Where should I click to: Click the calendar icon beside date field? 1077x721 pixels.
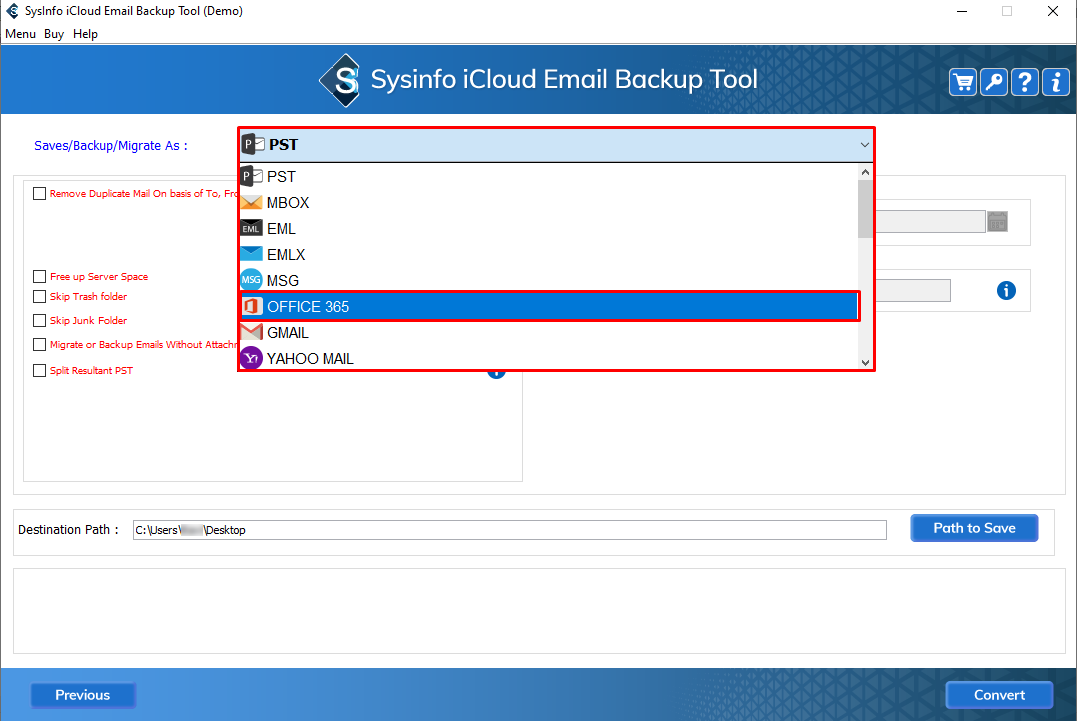point(997,222)
